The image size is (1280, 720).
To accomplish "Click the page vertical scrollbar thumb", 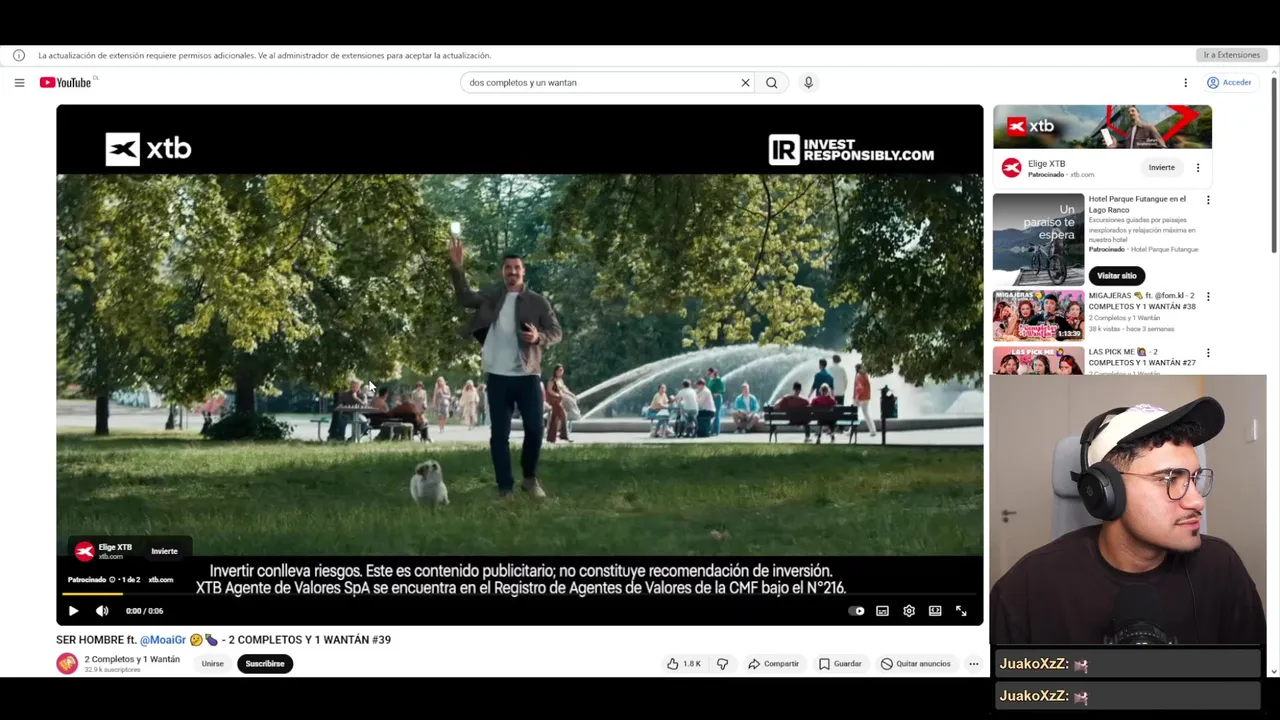I will 1274,165.
